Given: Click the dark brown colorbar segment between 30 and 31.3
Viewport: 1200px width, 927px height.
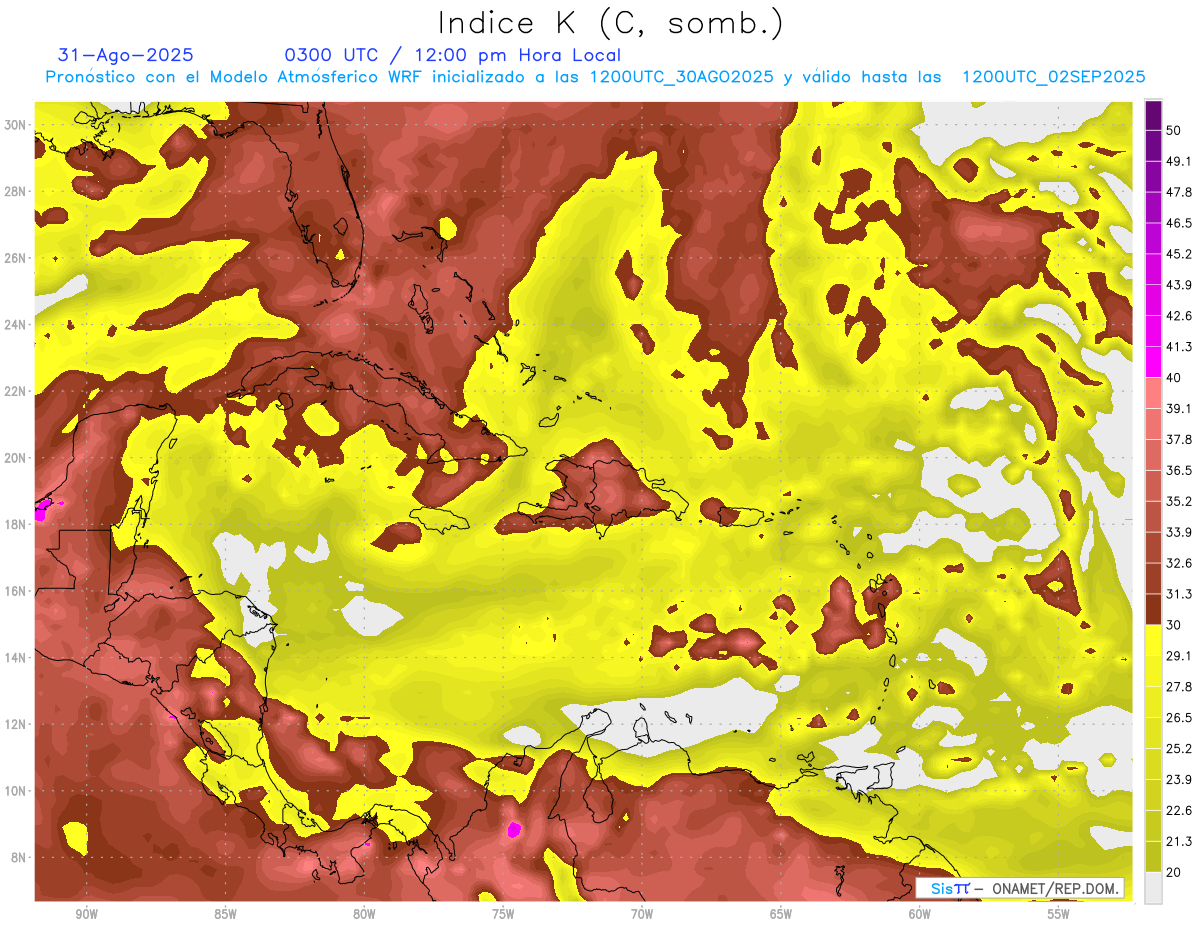Looking at the screenshot, I should [1153, 609].
